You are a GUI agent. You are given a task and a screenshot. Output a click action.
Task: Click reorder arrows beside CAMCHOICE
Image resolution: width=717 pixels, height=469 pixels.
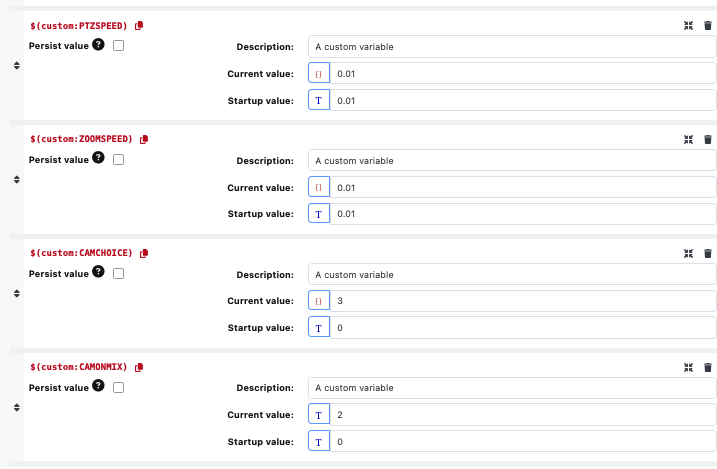tap(16, 294)
